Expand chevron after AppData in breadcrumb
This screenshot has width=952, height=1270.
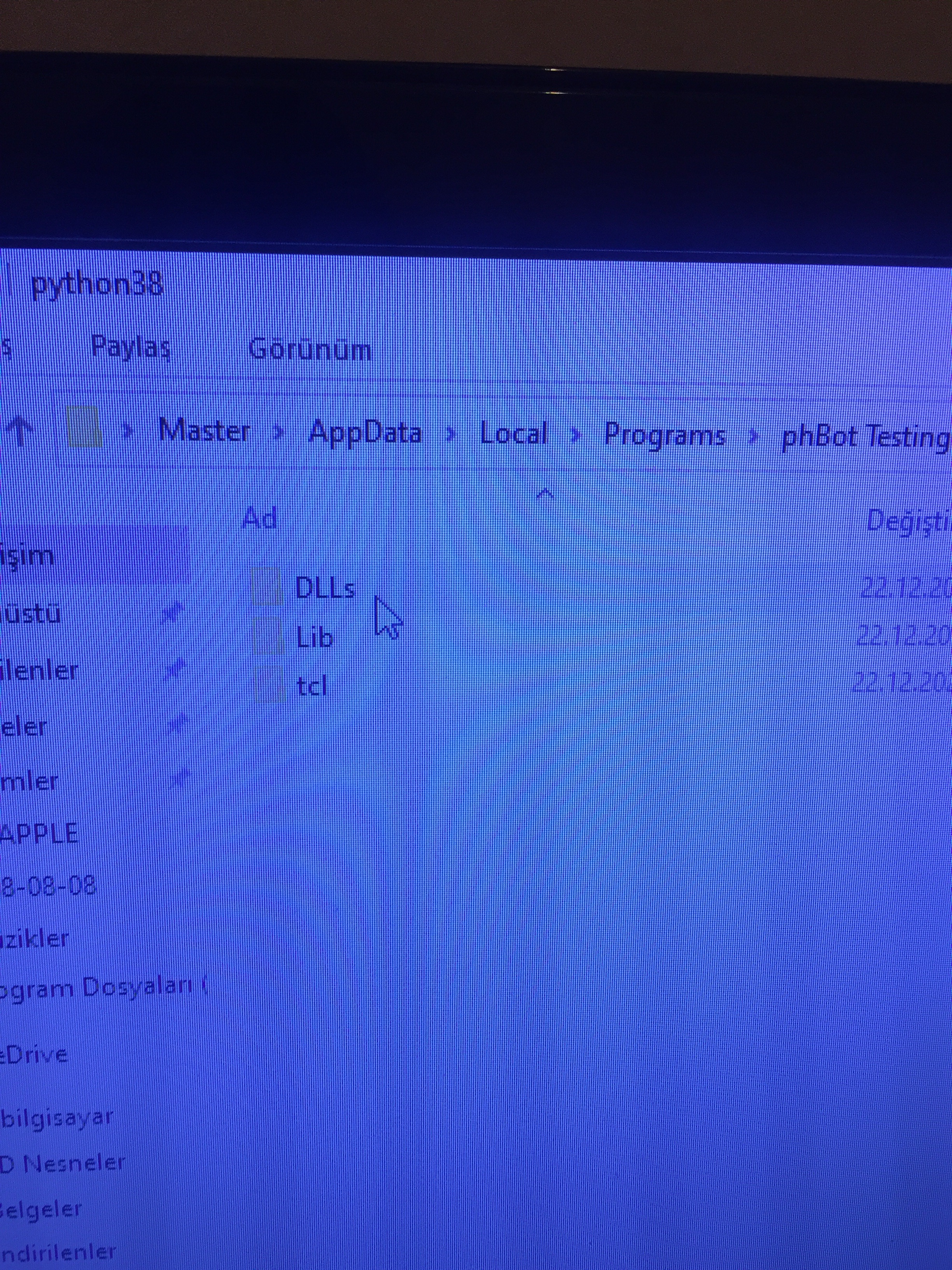pos(451,434)
